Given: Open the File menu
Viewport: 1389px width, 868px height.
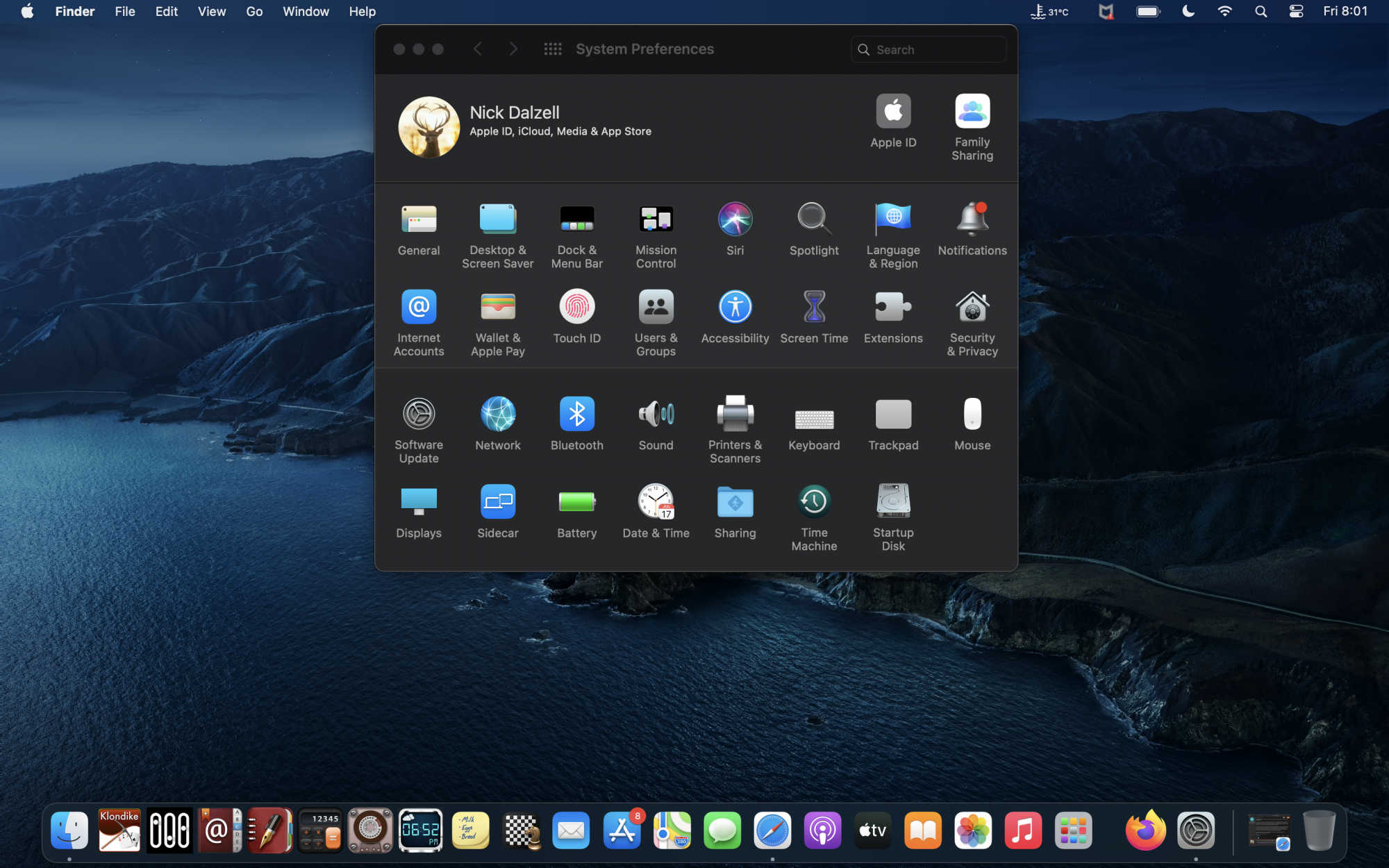Looking at the screenshot, I should pyautogui.click(x=125, y=11).
